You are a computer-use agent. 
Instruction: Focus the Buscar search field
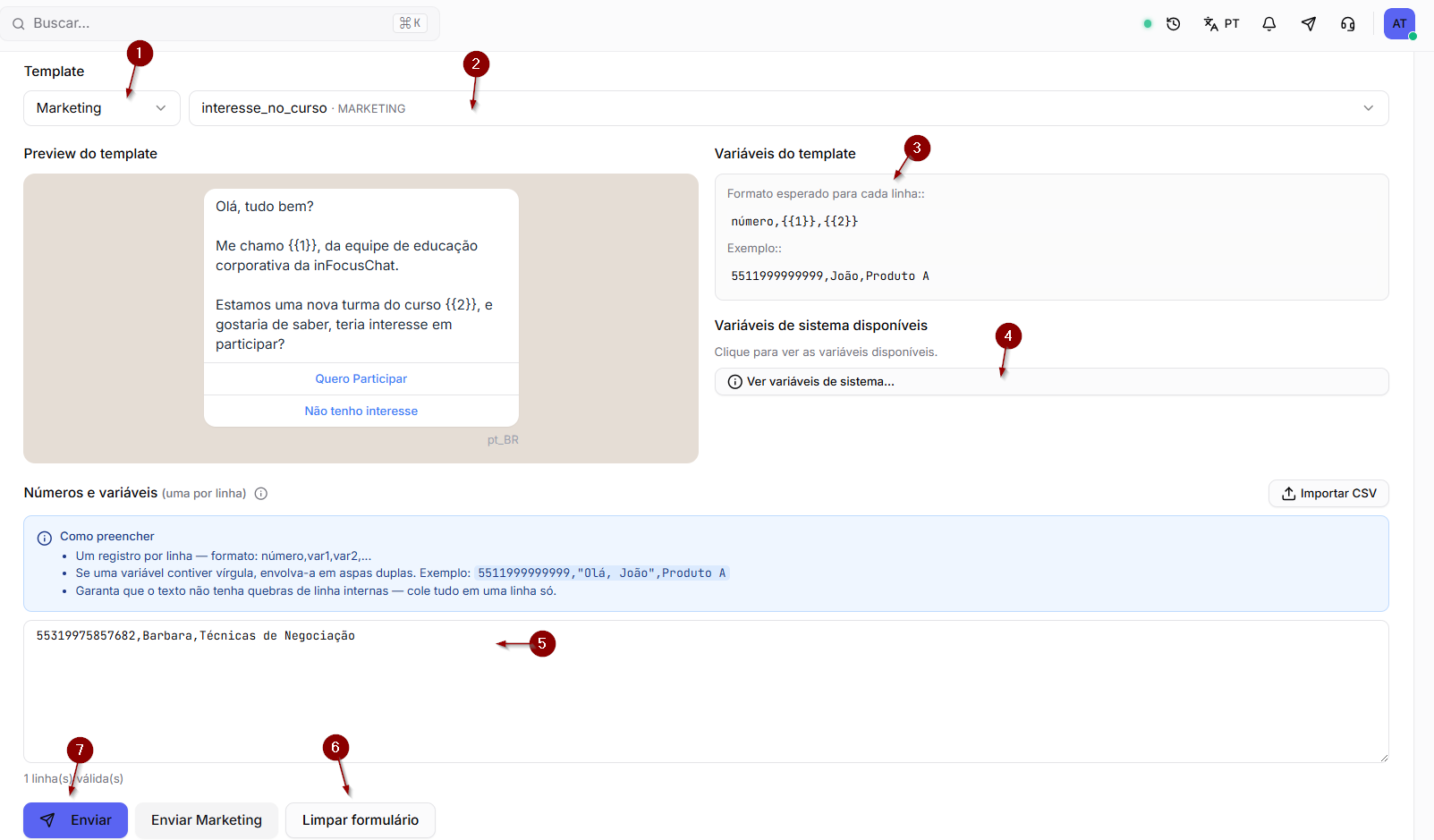tap(220, 23)
